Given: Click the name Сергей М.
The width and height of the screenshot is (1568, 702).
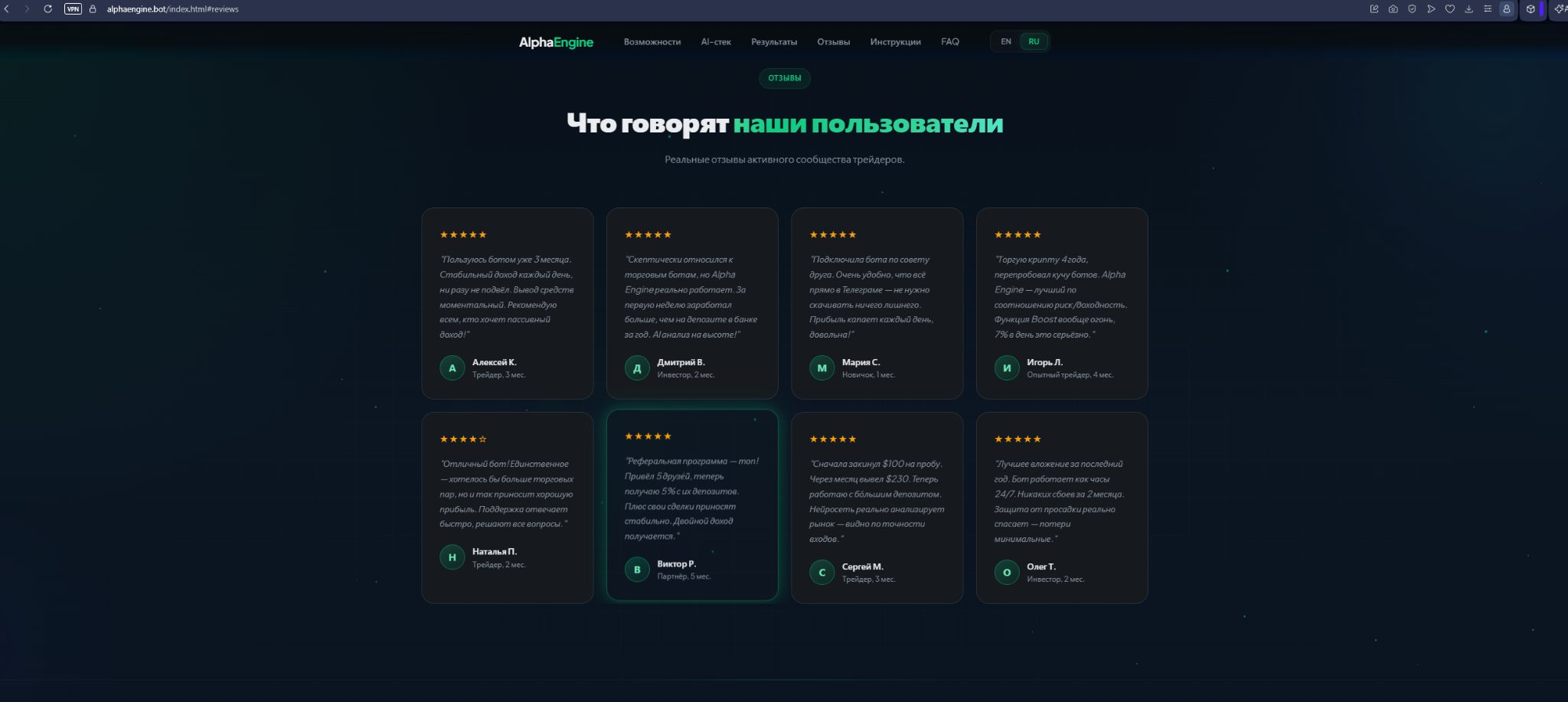Looking at the screenshot, I should click(x=863, y=566).
